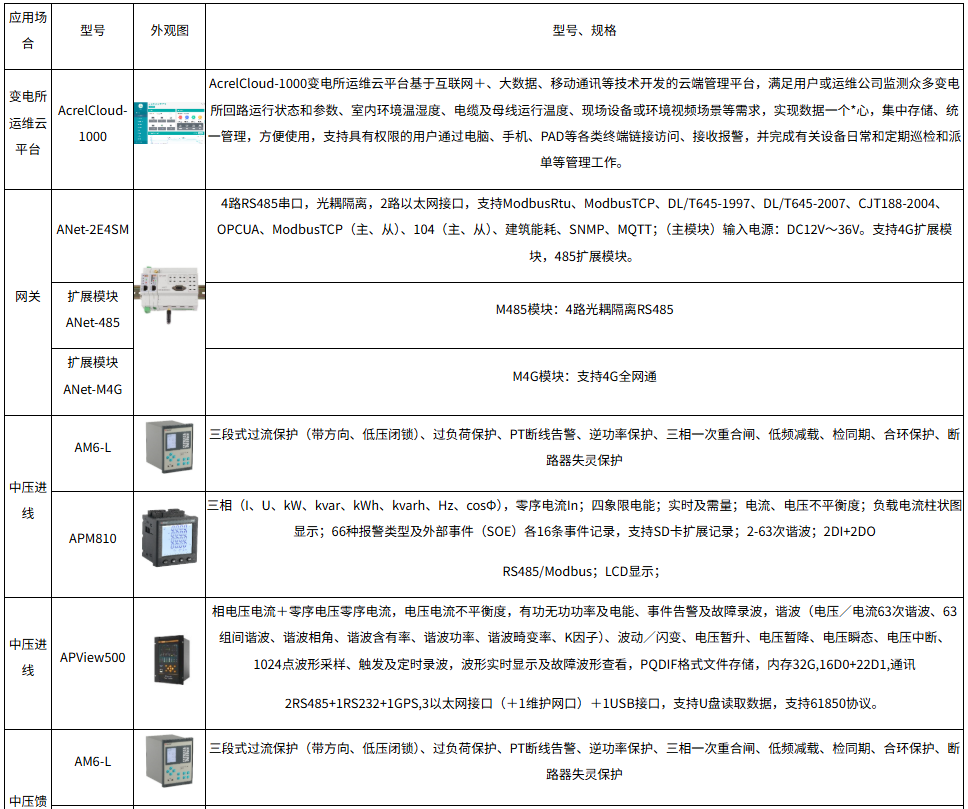The height and width of the screenshot is (809, 968).
Task: Click the 外观图 column header
Action: (x=169, y=31)
